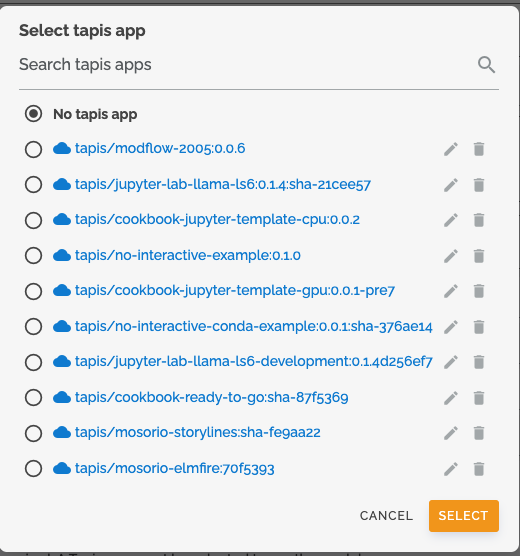Viewport: 520px width, 556px height.
Task: Edit mosorio-elmfire:70f5393 pencil icon
Action: 451,468
